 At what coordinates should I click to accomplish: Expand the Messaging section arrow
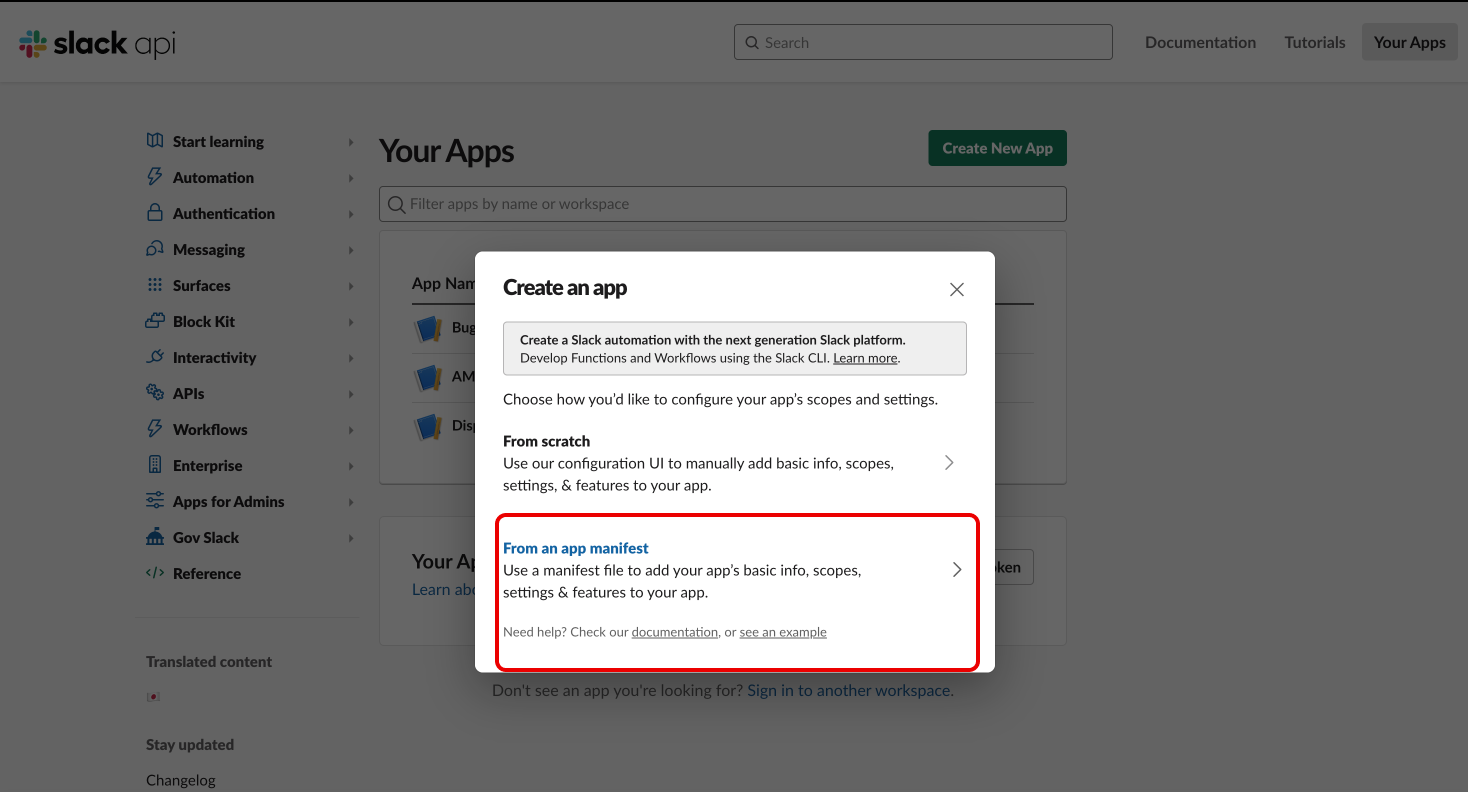[x=351, y=250]
